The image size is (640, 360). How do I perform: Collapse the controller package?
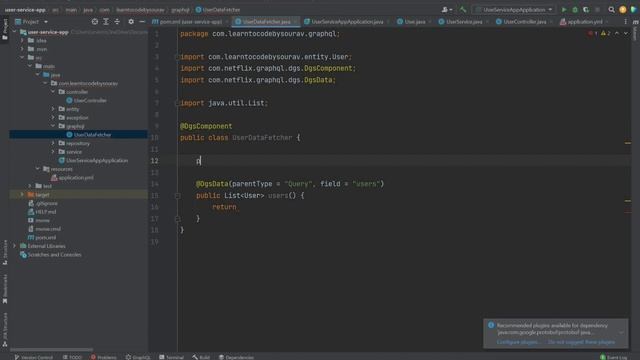(x=53, y=92)
